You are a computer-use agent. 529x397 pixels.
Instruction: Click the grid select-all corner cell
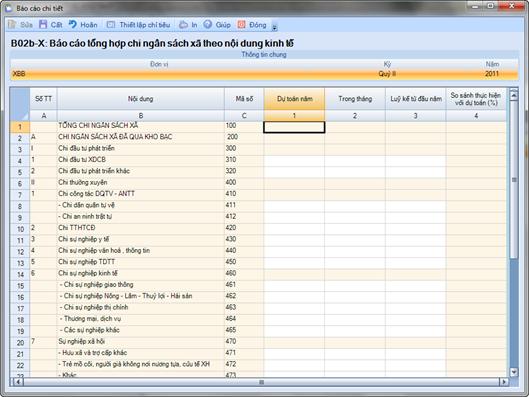point(20,104)
